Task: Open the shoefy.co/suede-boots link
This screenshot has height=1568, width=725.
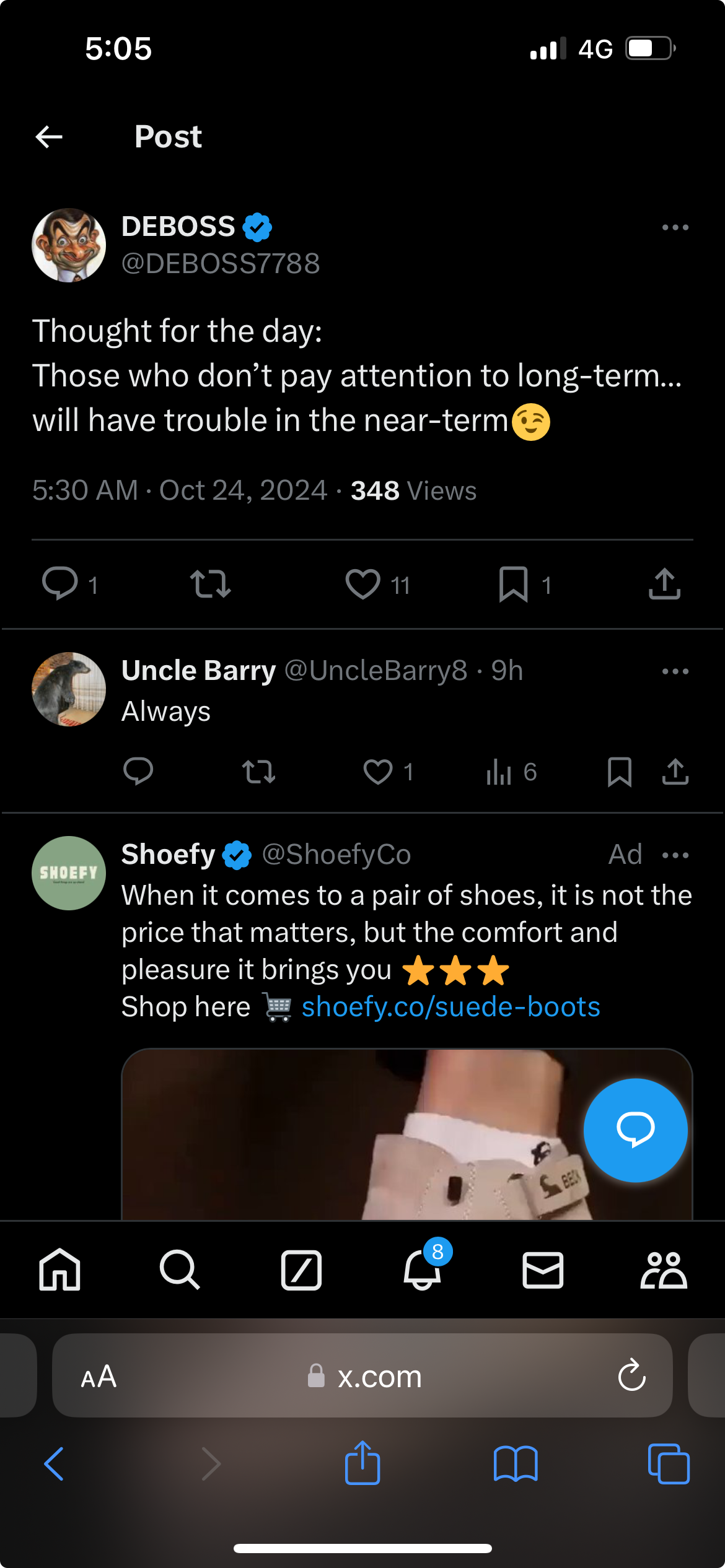Action: (450, 1007)
